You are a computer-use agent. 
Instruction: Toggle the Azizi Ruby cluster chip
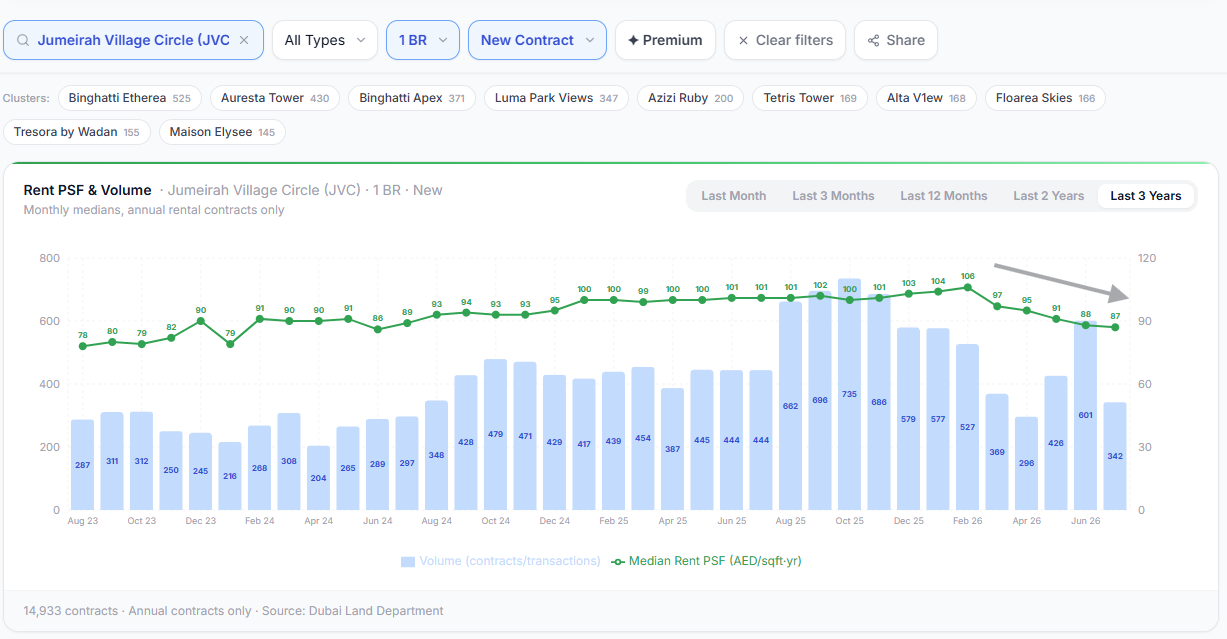690,98
